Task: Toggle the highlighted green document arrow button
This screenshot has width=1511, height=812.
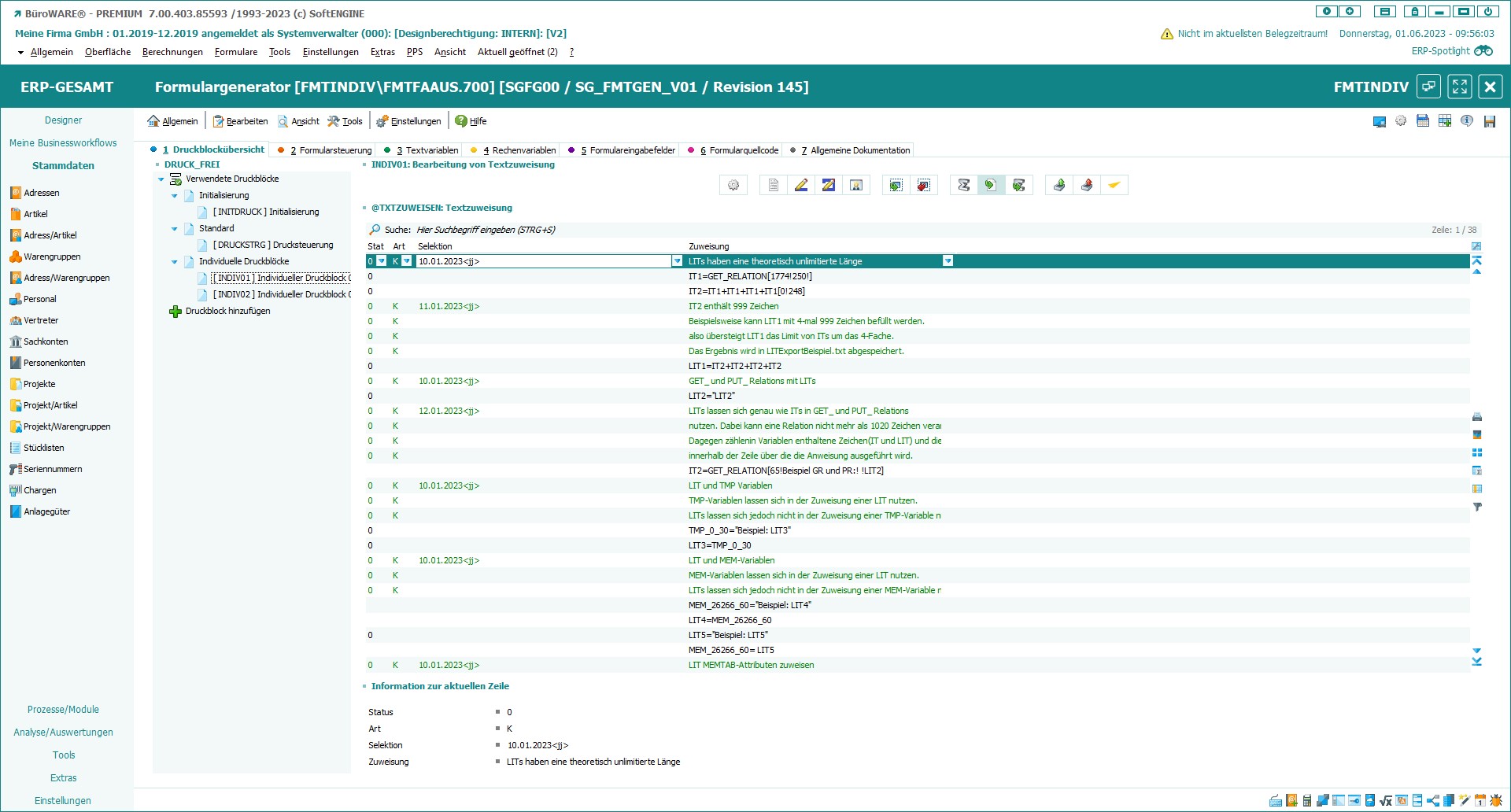Action: (x=991, y=186)
